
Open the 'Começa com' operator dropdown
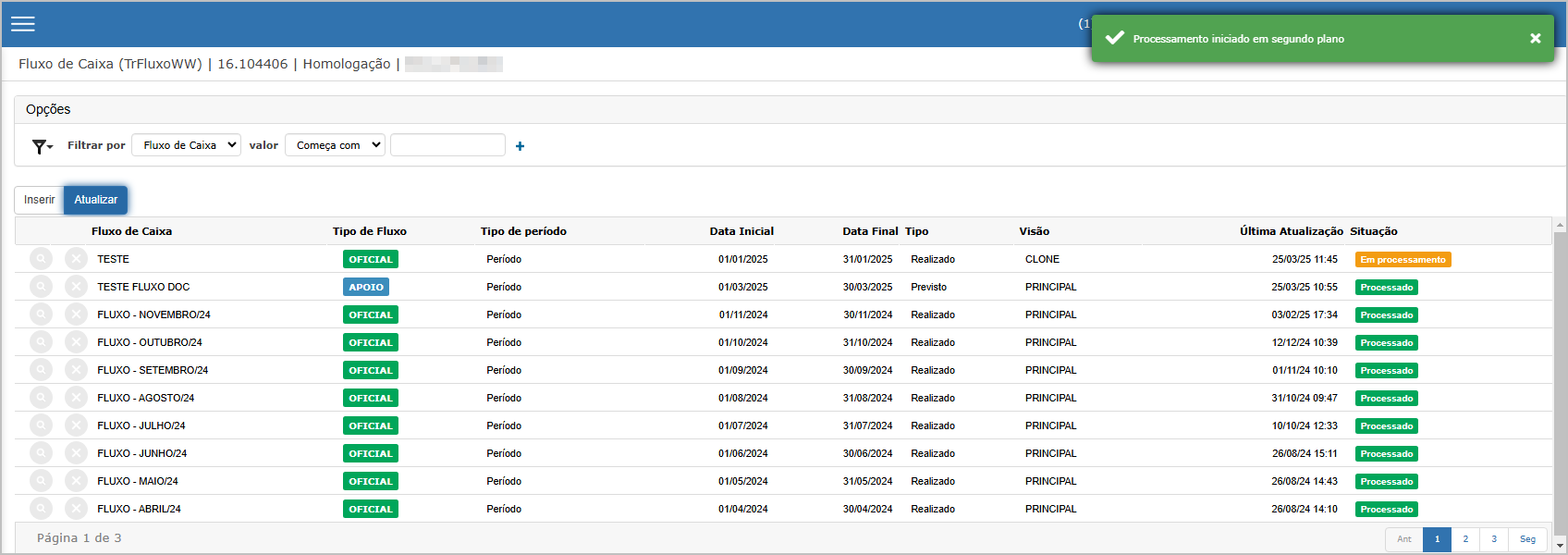coord(335,145)
